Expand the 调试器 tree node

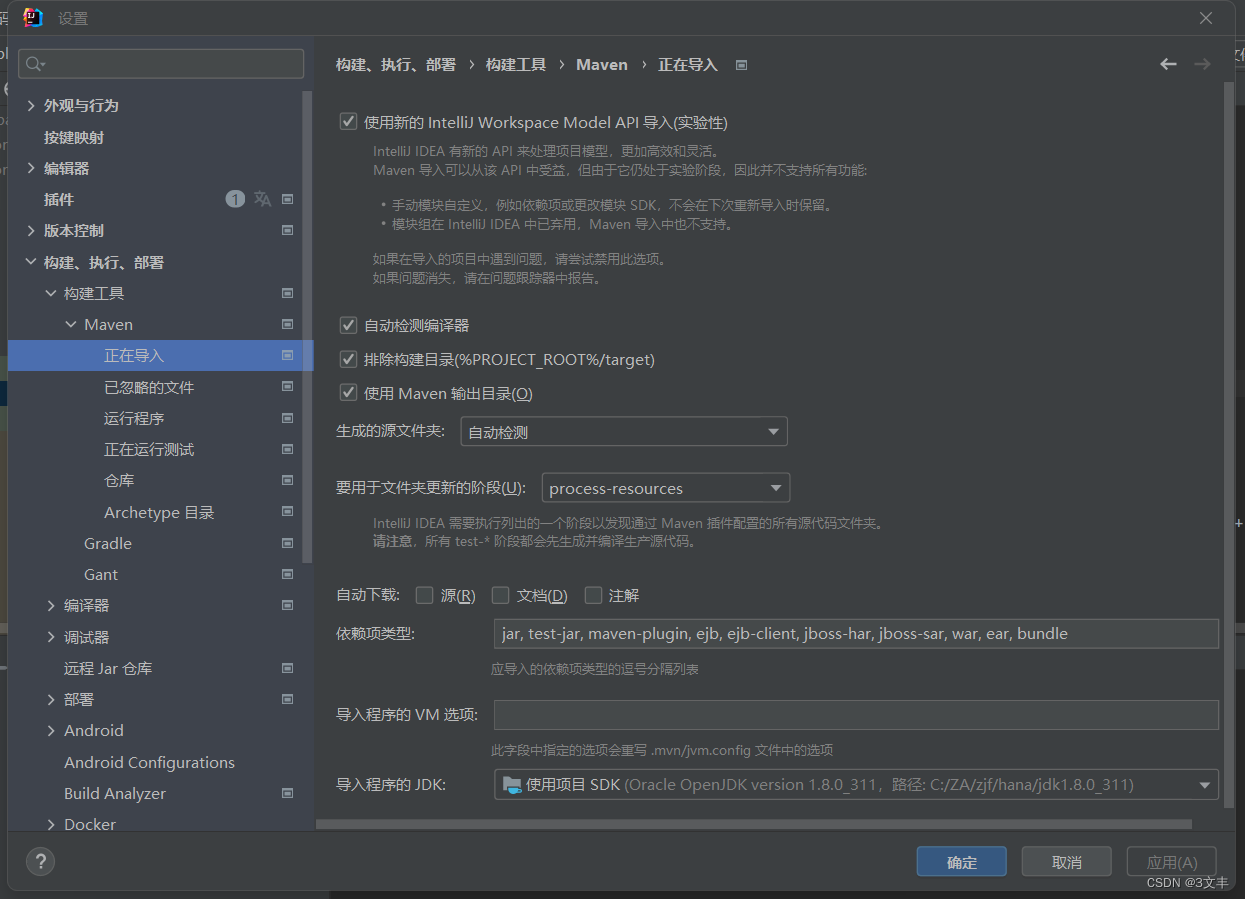coord(51,637)
